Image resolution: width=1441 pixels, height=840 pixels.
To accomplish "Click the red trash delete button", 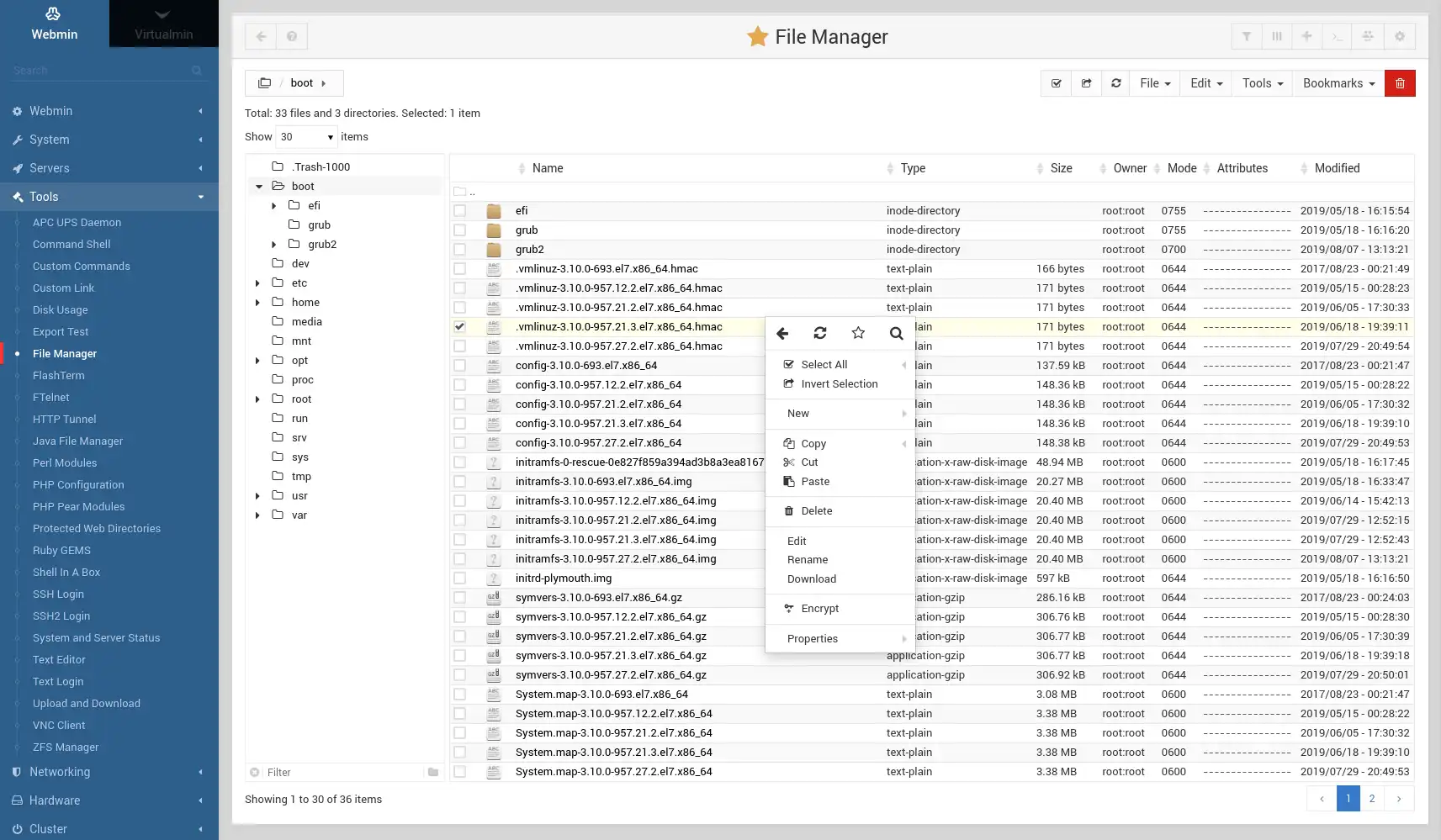I will [1400, 83].
